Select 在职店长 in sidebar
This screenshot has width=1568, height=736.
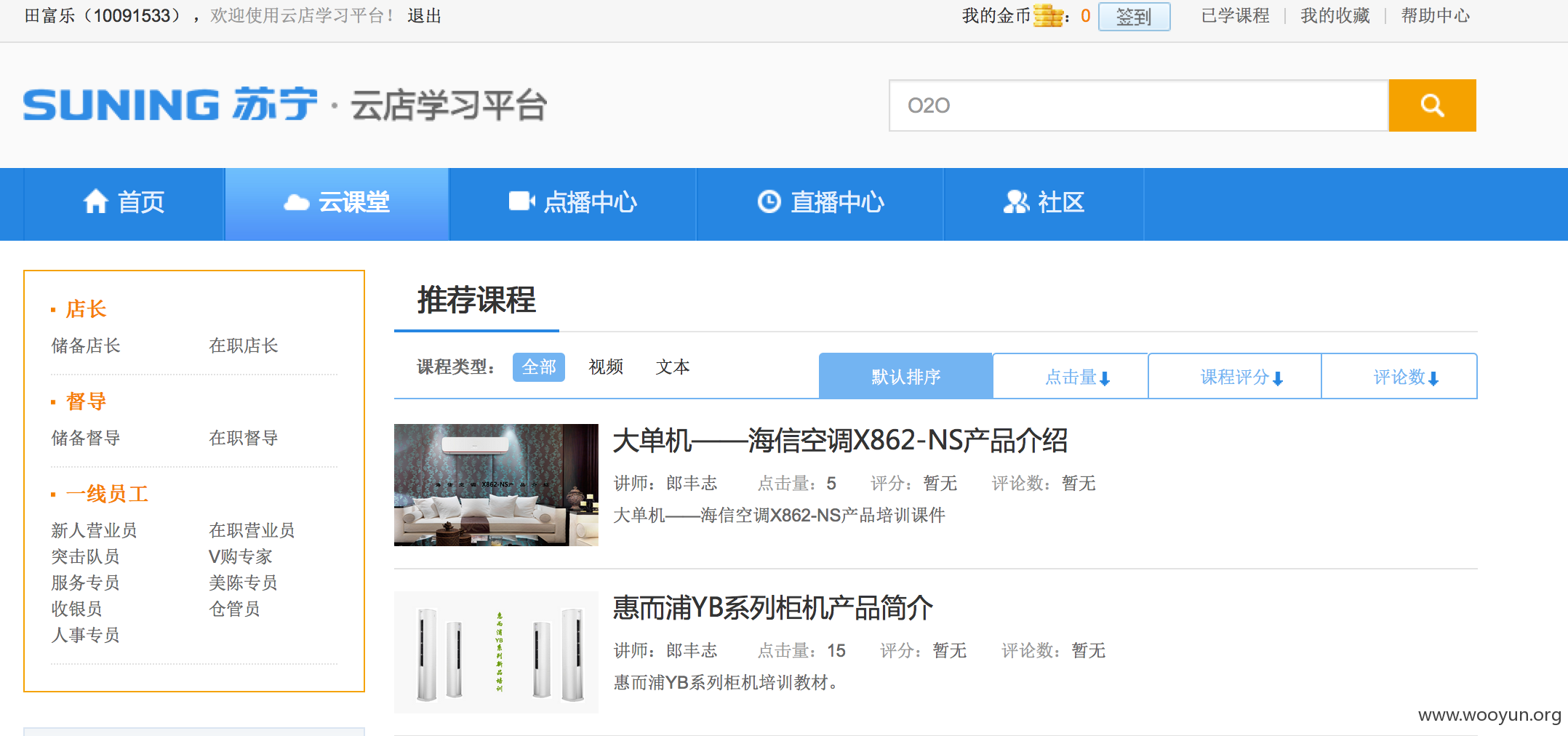pyautogui.click(x=244, y=345)
